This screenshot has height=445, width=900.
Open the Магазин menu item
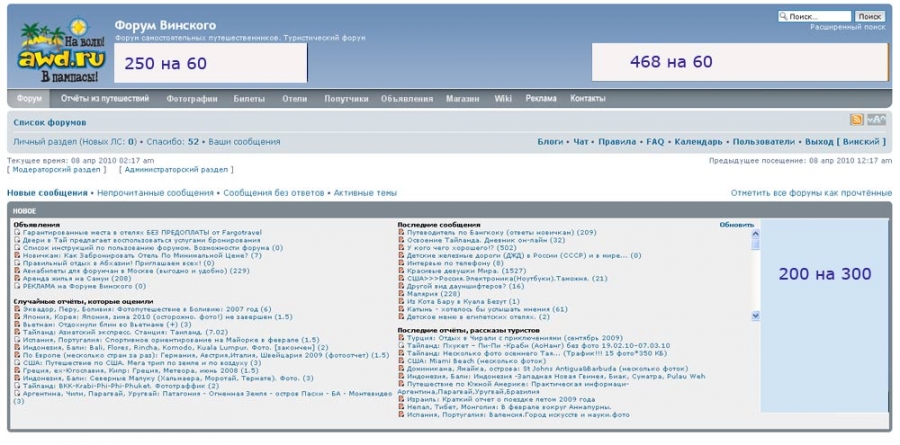[x=463, y=99]
